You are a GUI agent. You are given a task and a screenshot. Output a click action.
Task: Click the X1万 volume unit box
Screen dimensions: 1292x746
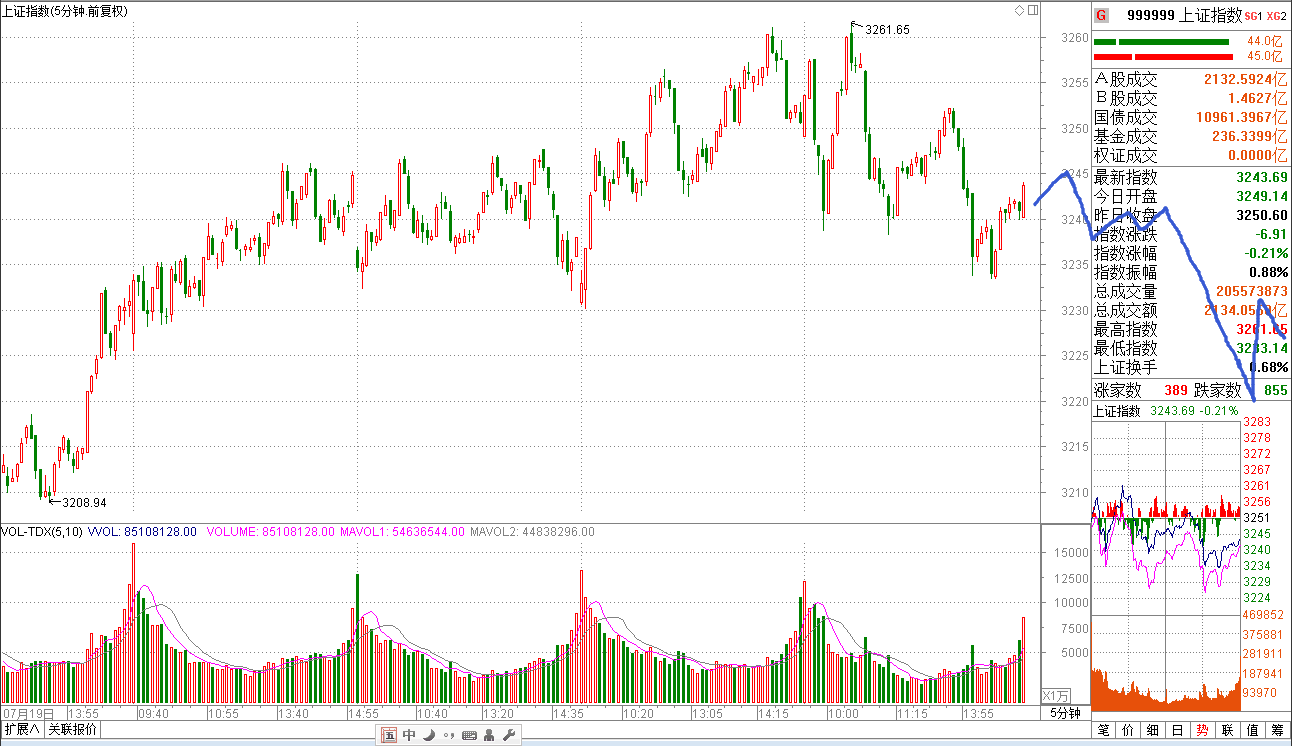pyautogui.click(x=1055, y=695)
